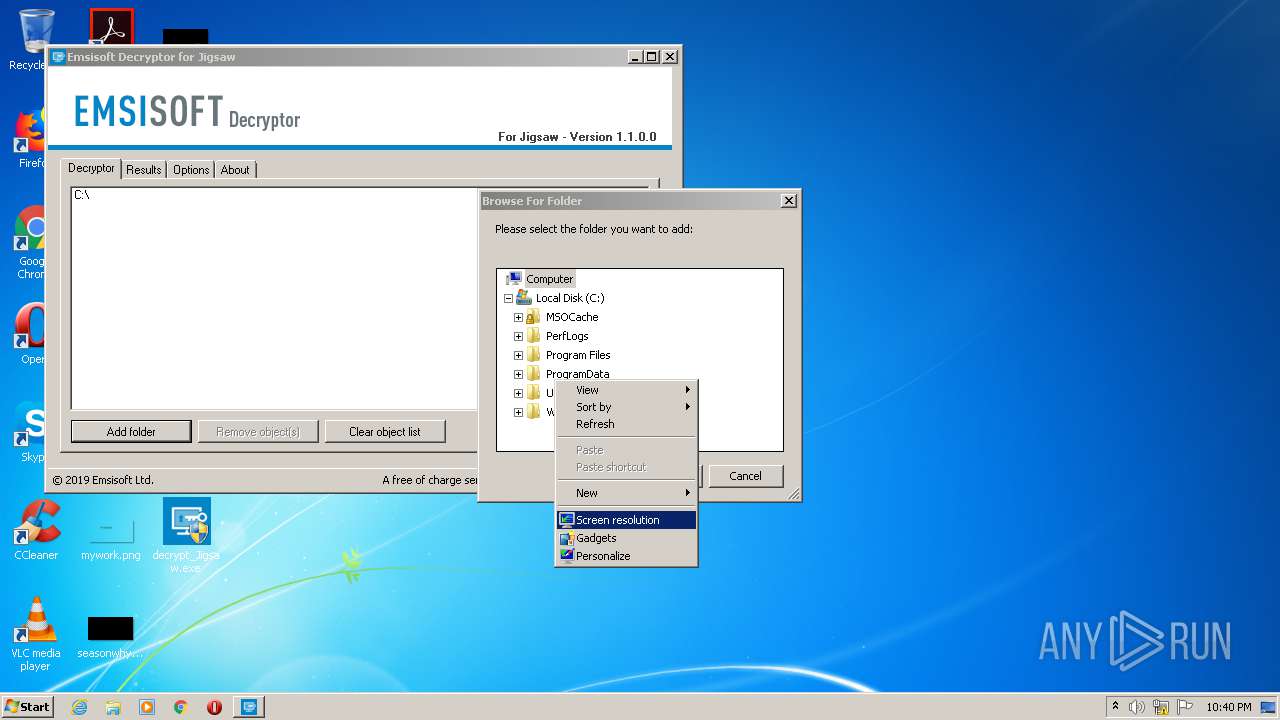Expand the Users folder node
1280x720 pixels.
click(x=518, y=393)
